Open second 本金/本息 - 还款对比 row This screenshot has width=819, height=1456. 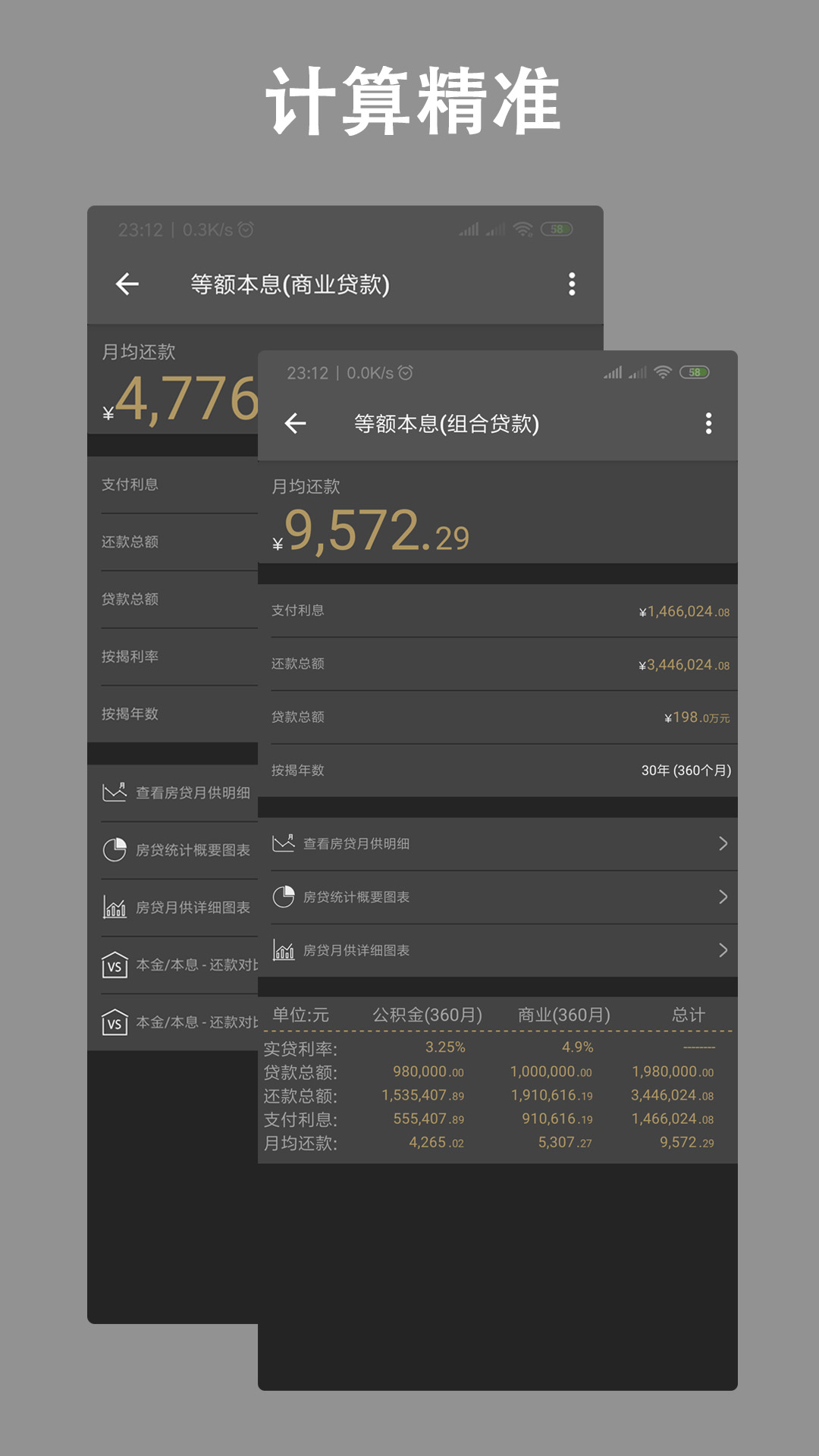click(x=173, y=1022)
